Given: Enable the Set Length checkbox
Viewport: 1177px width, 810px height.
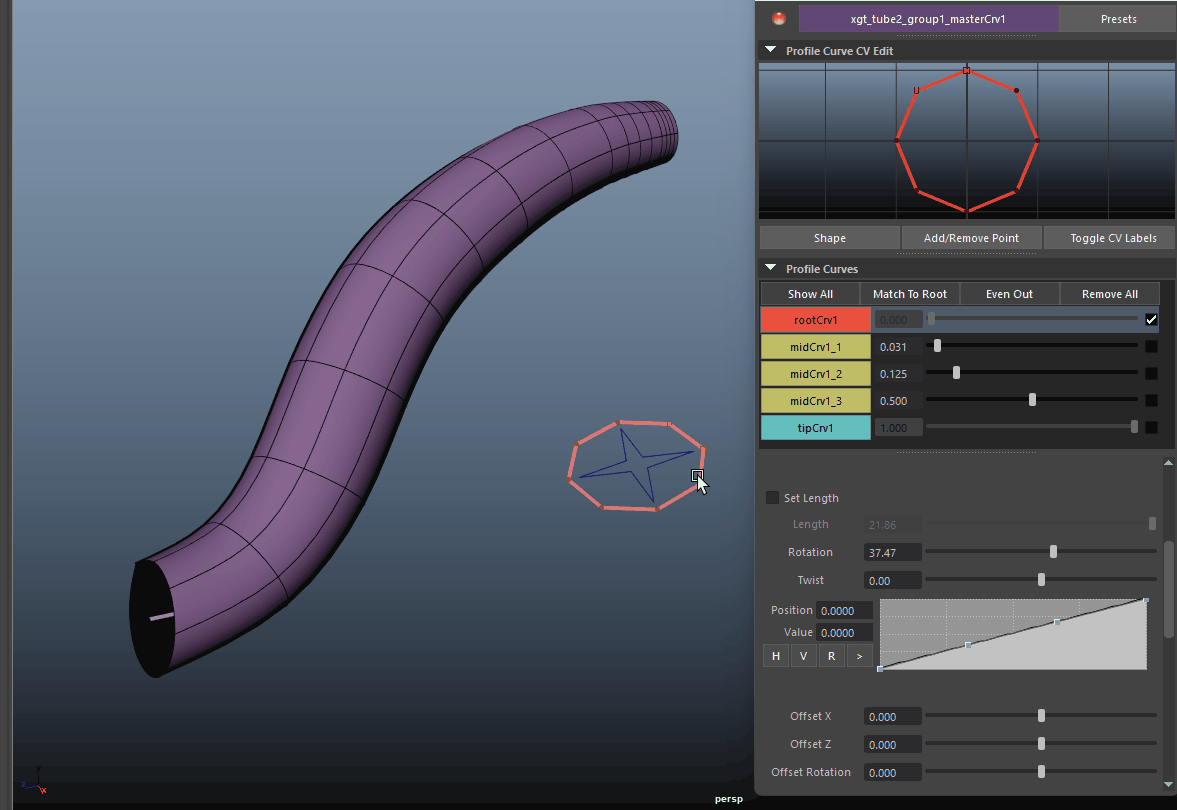Looking at the screenshot, I should 772,498.
